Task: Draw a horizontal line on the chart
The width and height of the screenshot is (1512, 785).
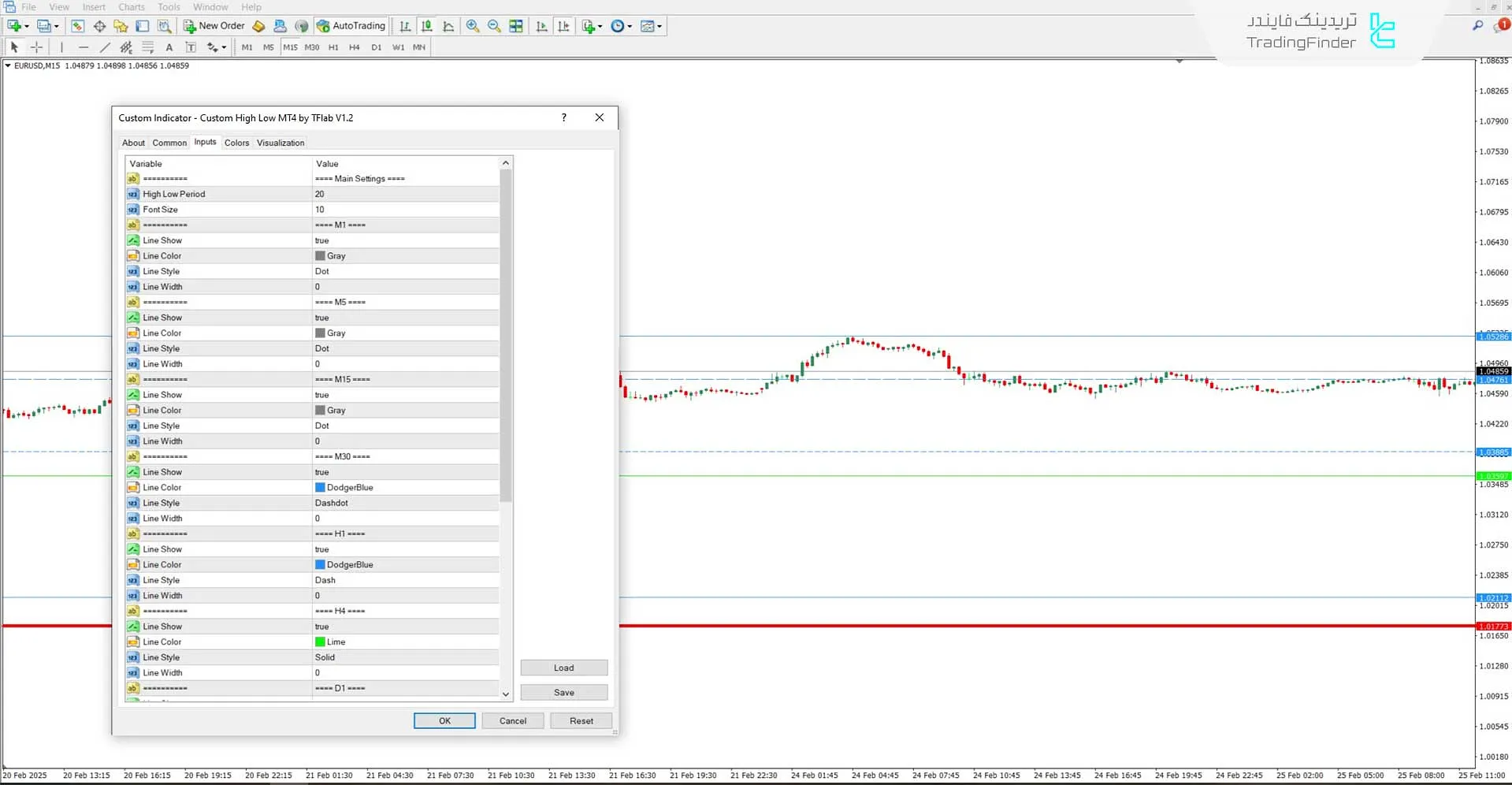Action: pos(84,47)
